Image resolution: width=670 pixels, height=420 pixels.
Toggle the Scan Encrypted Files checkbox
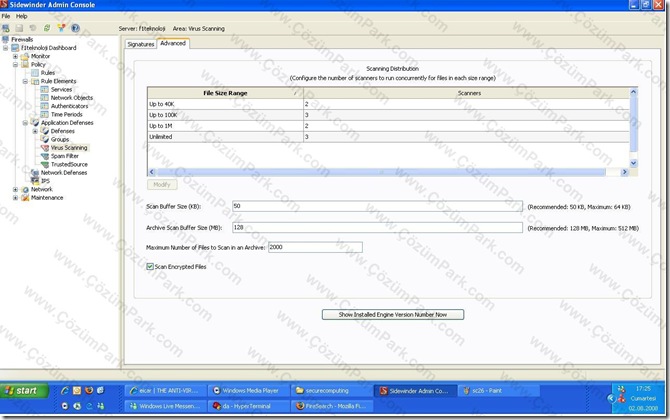[150, 267]
